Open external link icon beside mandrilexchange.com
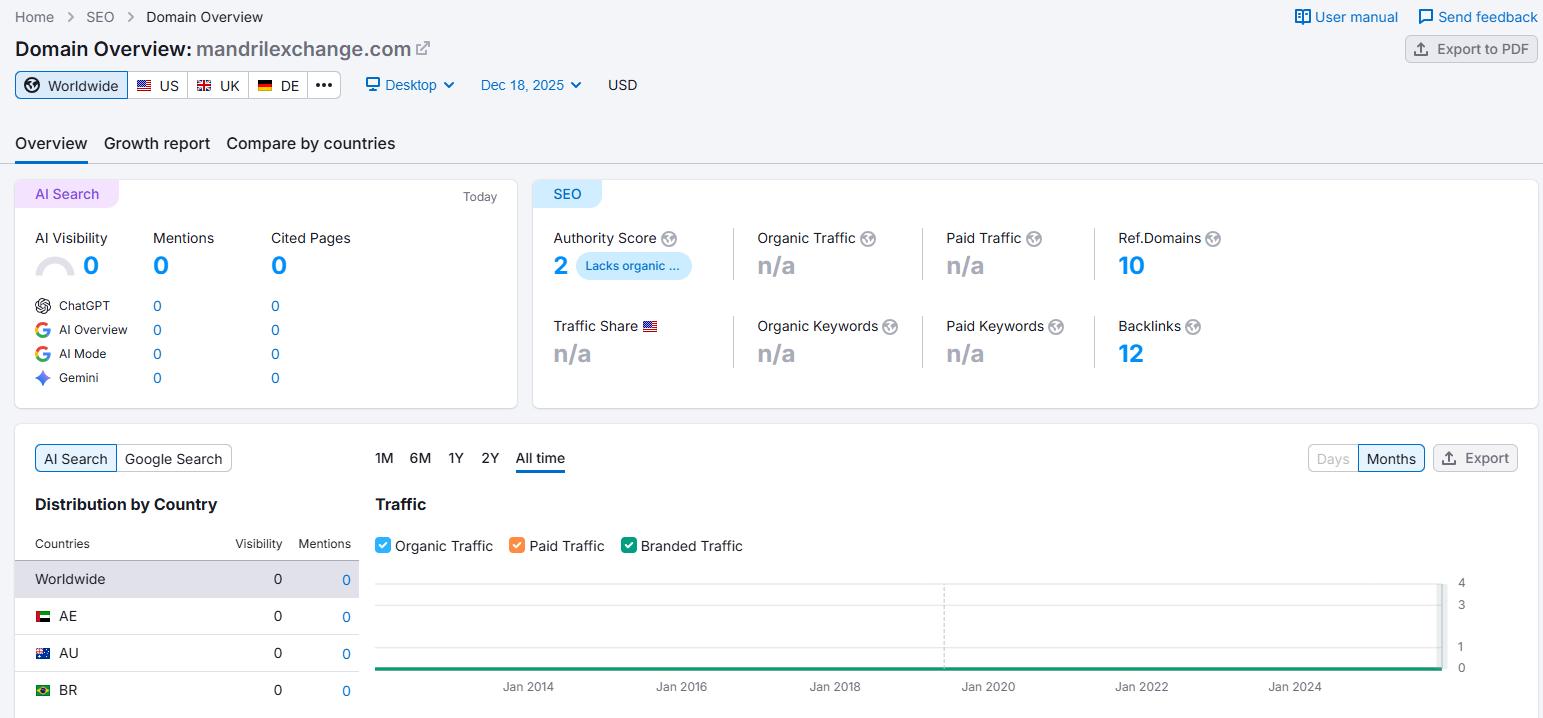Screen dimensions: 1543x718 click(423, 48)
